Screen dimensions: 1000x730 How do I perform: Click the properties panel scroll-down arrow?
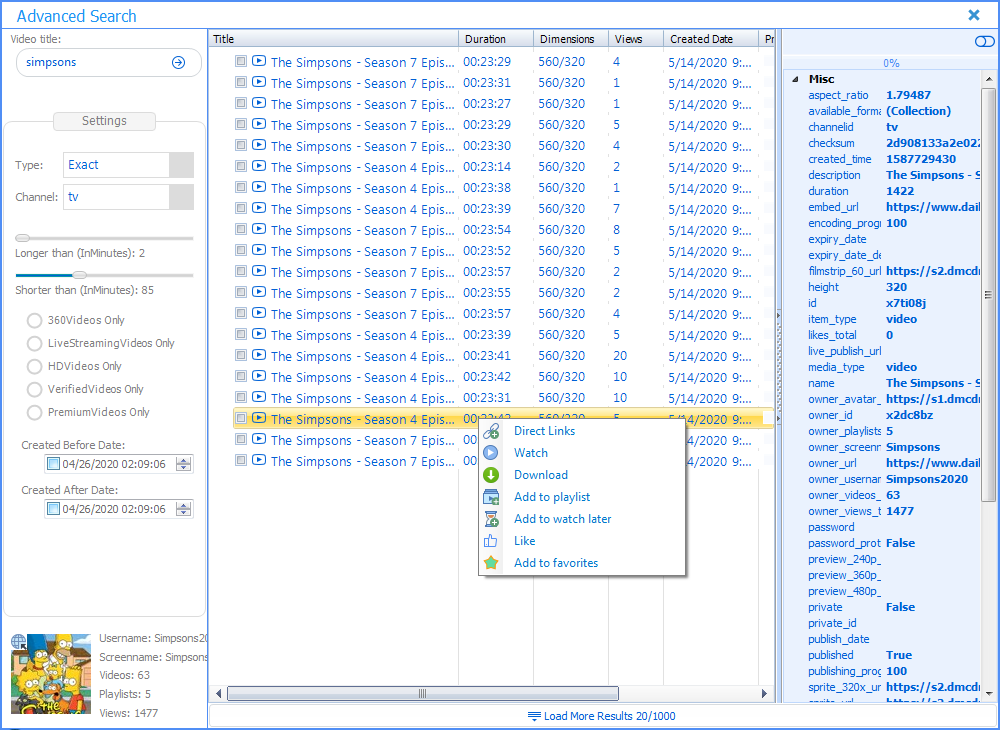(x=989, y=693)
